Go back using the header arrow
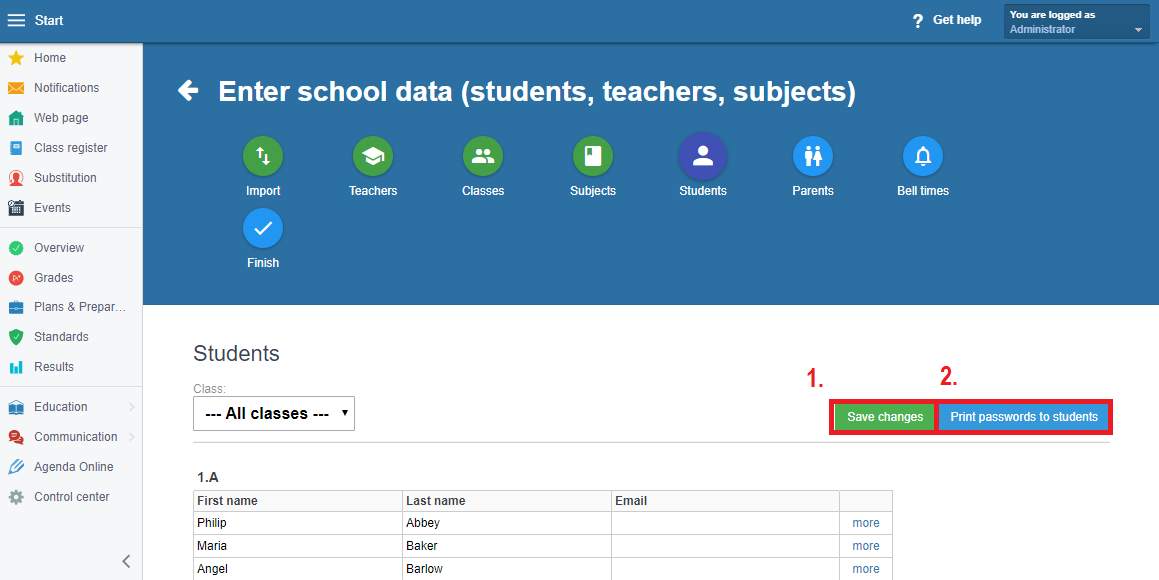The image size is (1159, 580). coord(188,91)
